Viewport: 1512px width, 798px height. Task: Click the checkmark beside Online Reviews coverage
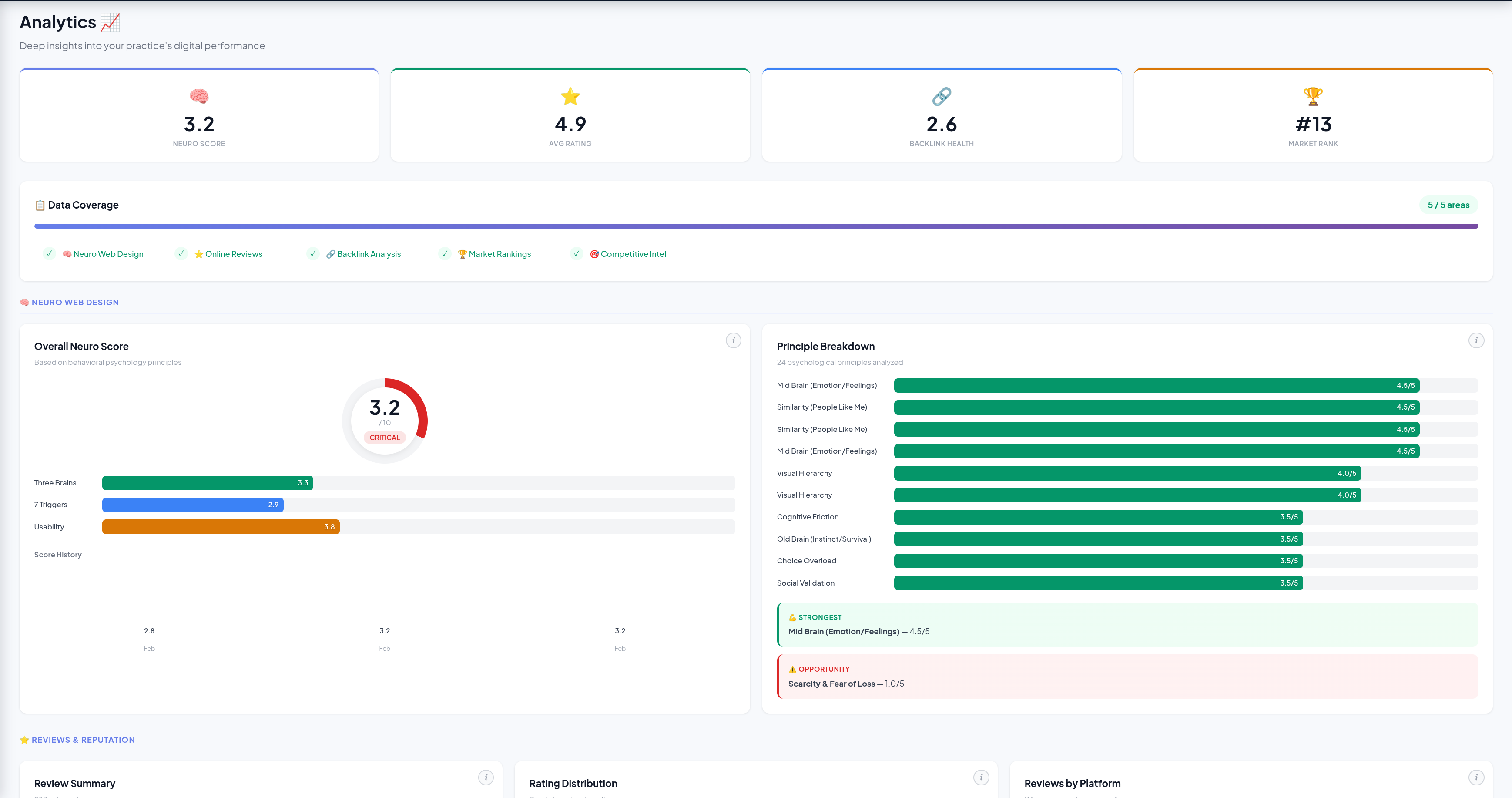(x=181, y=254)
